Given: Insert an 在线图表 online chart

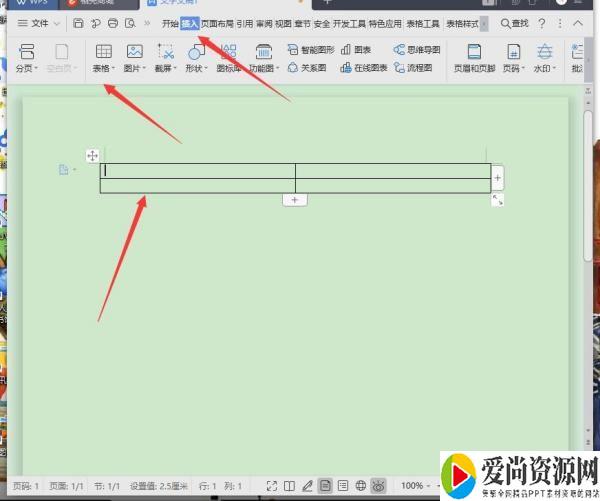Looking at the screenshot, I should (x=364, y=68).
